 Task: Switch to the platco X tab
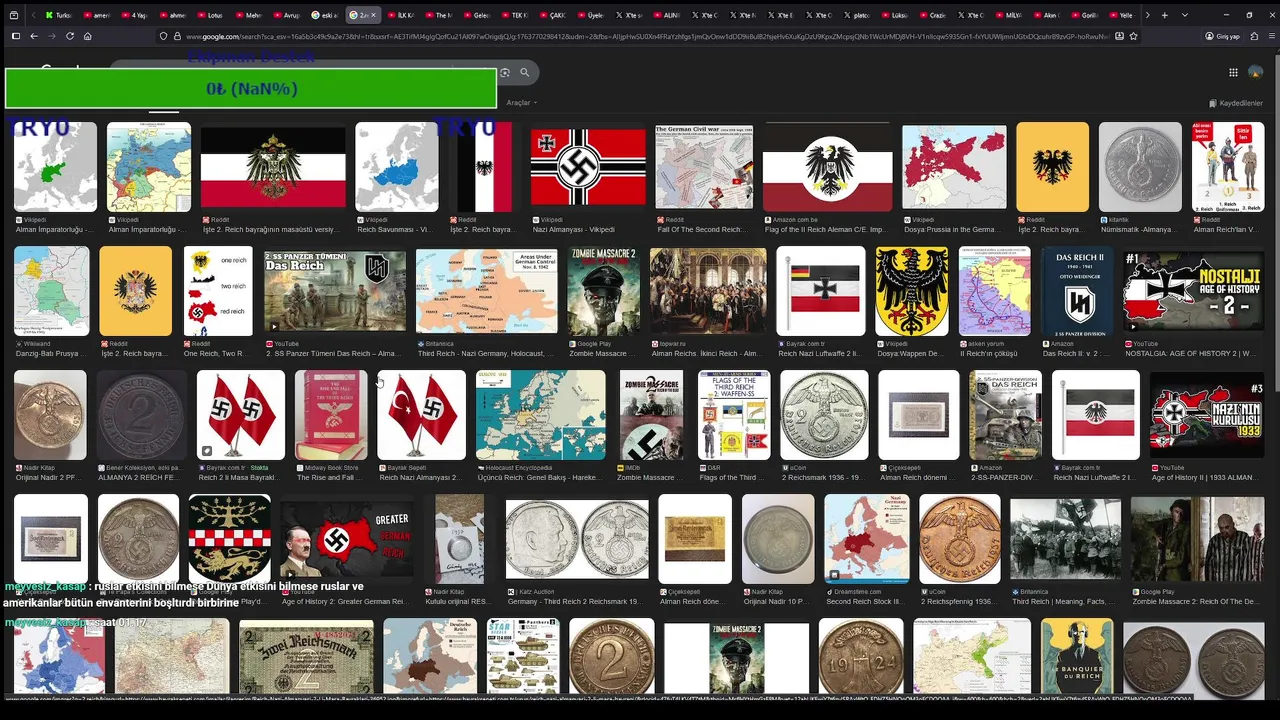click(857, 15)
